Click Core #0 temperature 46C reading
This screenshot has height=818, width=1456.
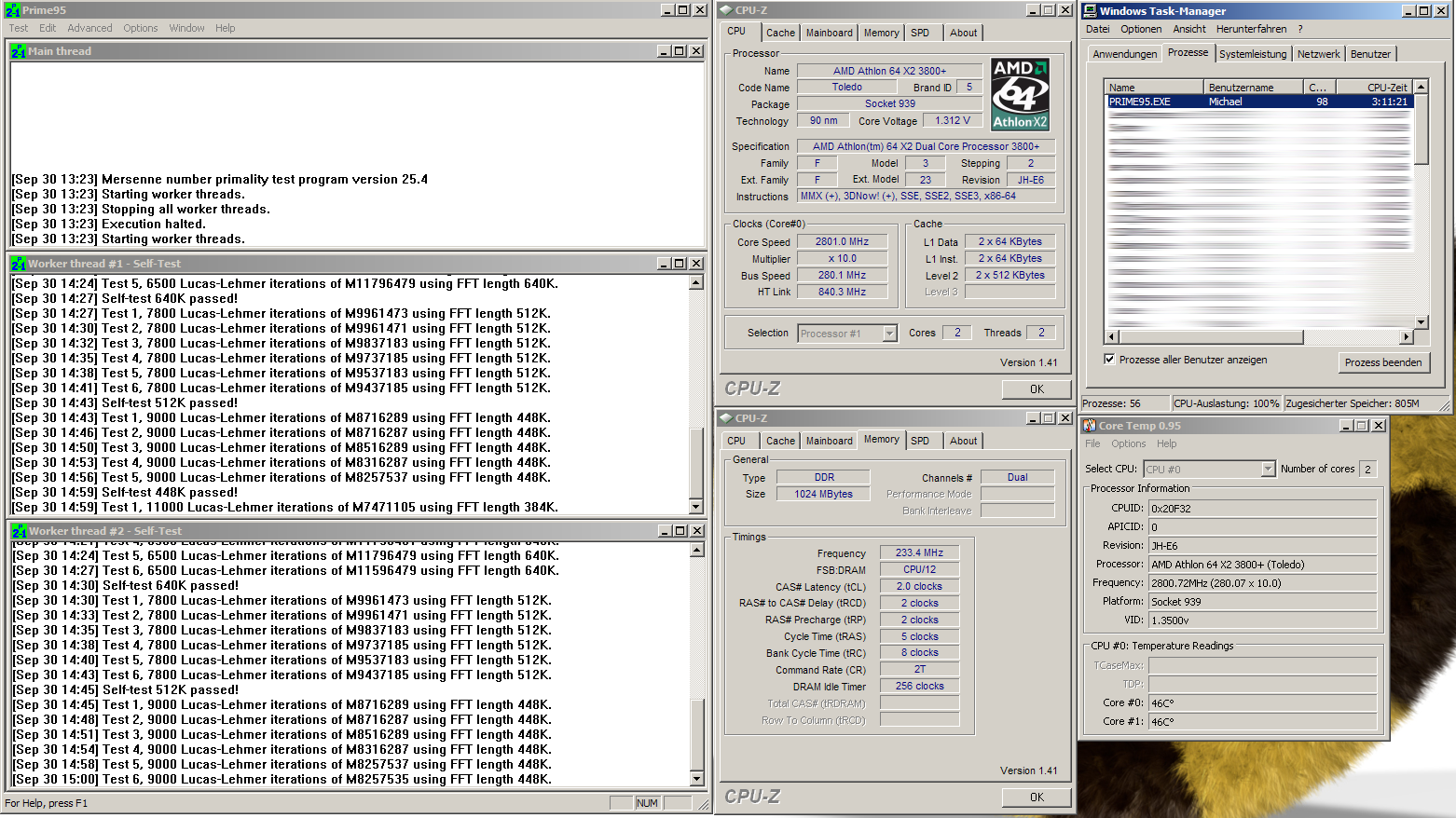point(1262,703)
